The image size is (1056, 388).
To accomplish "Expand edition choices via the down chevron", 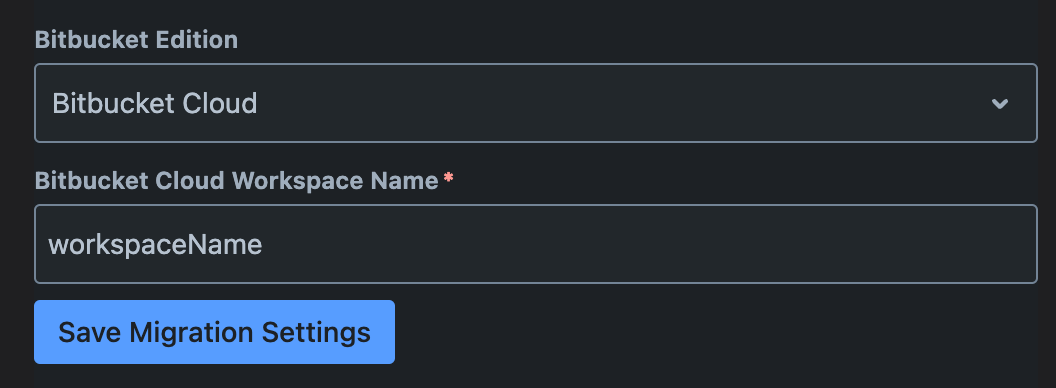I will [999, 104].
